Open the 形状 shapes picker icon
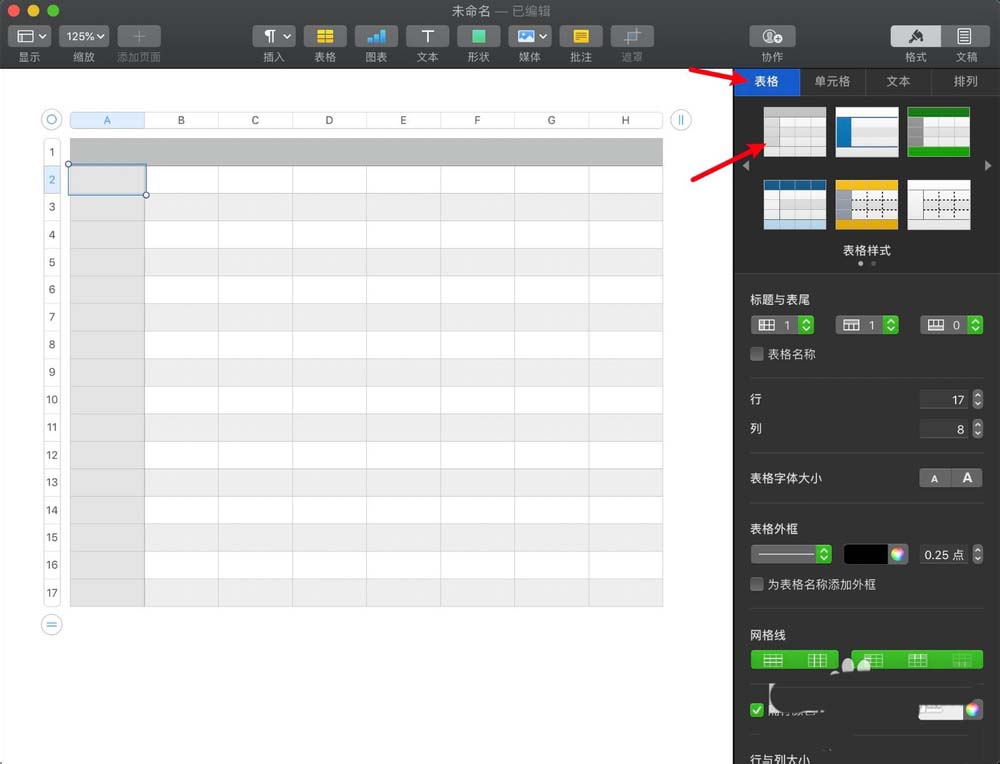 pos(478,36)
